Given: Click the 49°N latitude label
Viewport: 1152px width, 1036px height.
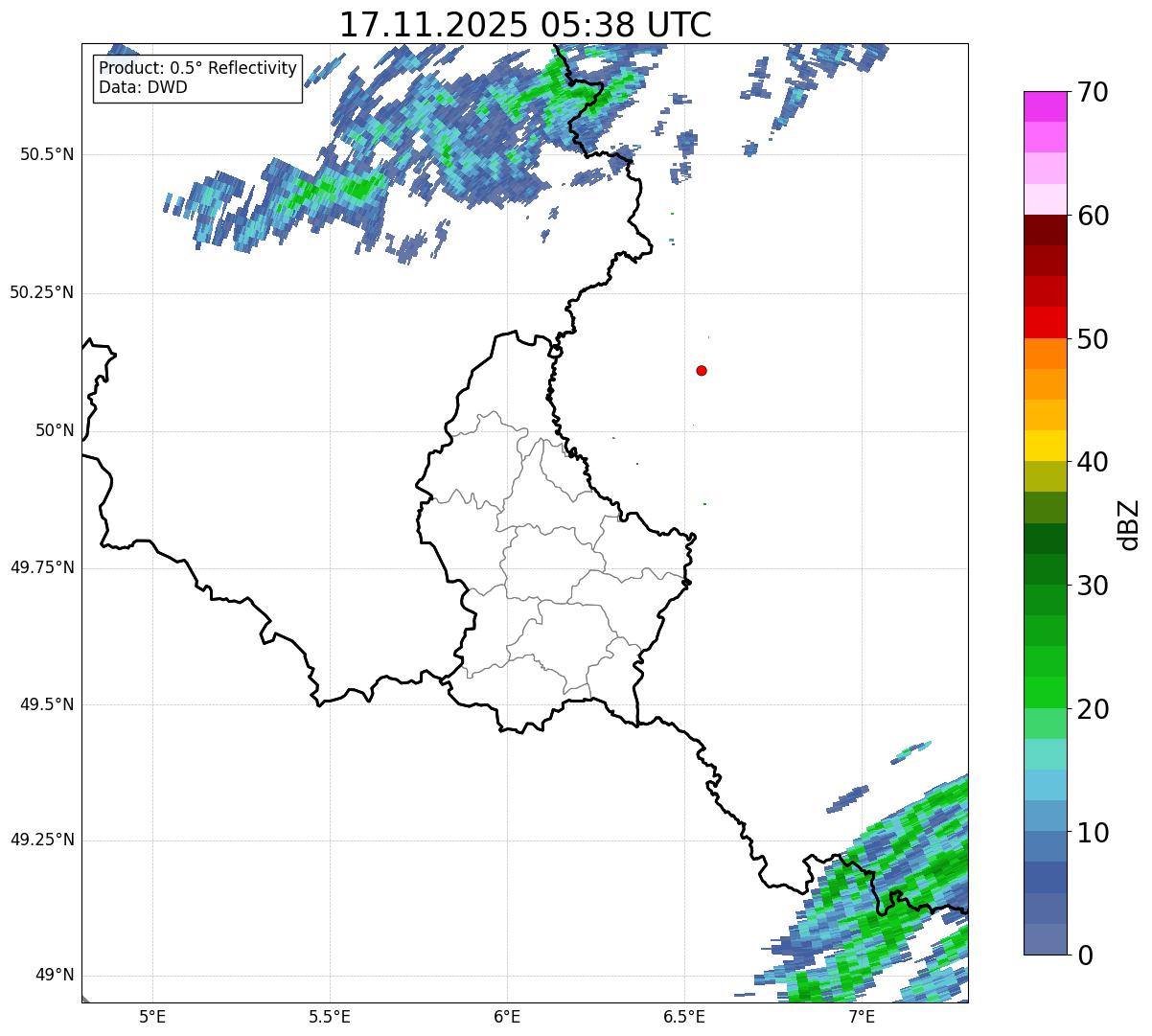Looking at the screenshot, I should (x=55, y=976).
